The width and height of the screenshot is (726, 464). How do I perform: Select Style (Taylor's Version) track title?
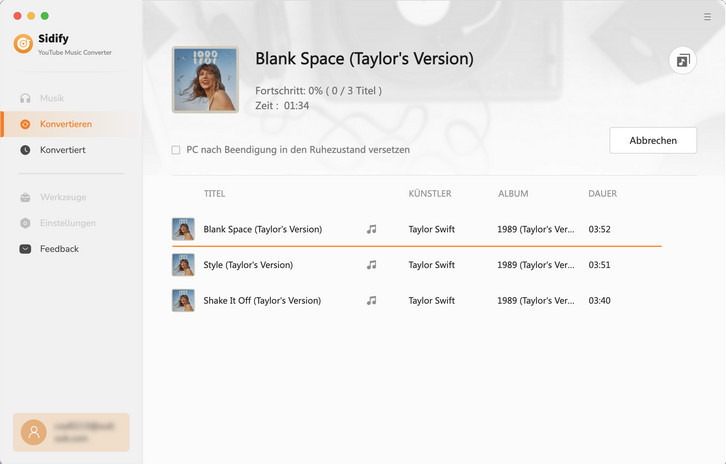pyautogui.click(x=248, y=265)
